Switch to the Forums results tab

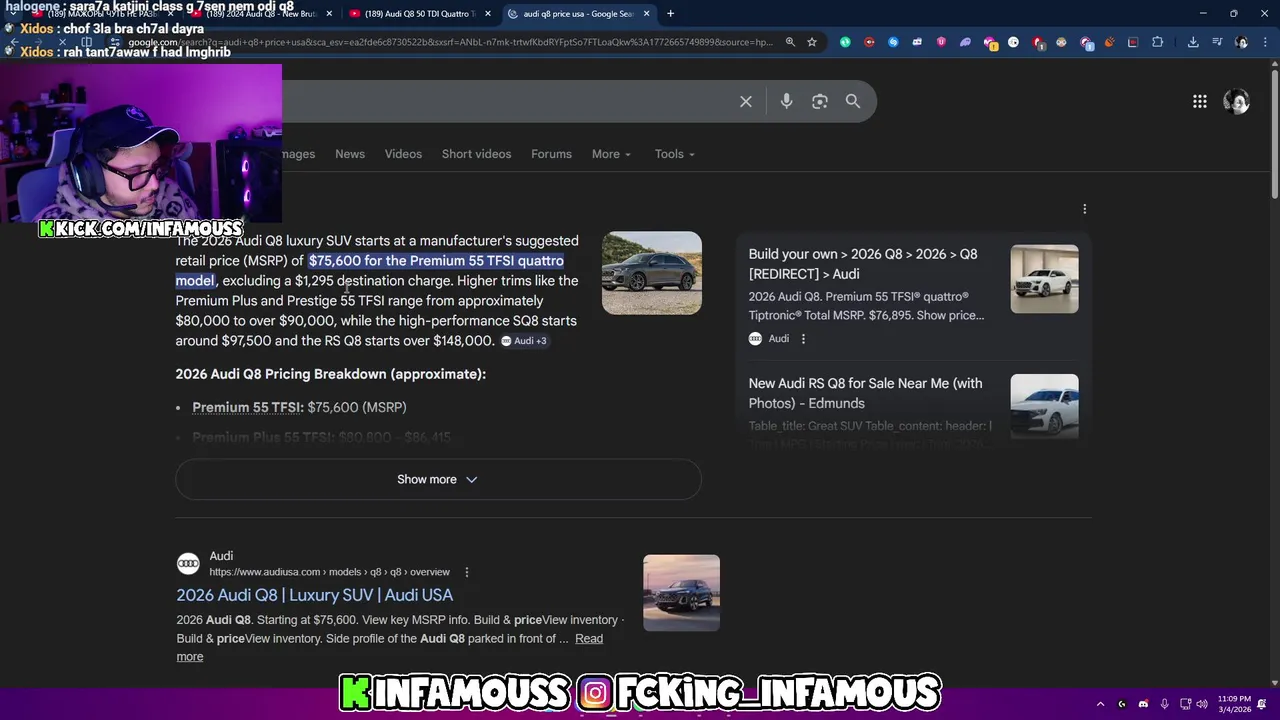(x=551, y=154)
